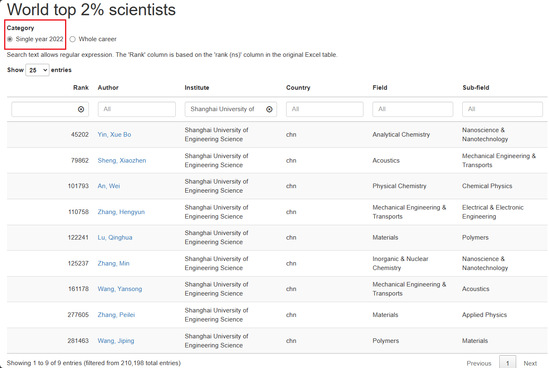Viewport: 549px width, 368px height.
Task: Open author link Sheng, Xiaozhen
Action: pyautogui.click(x=122, y=160)
